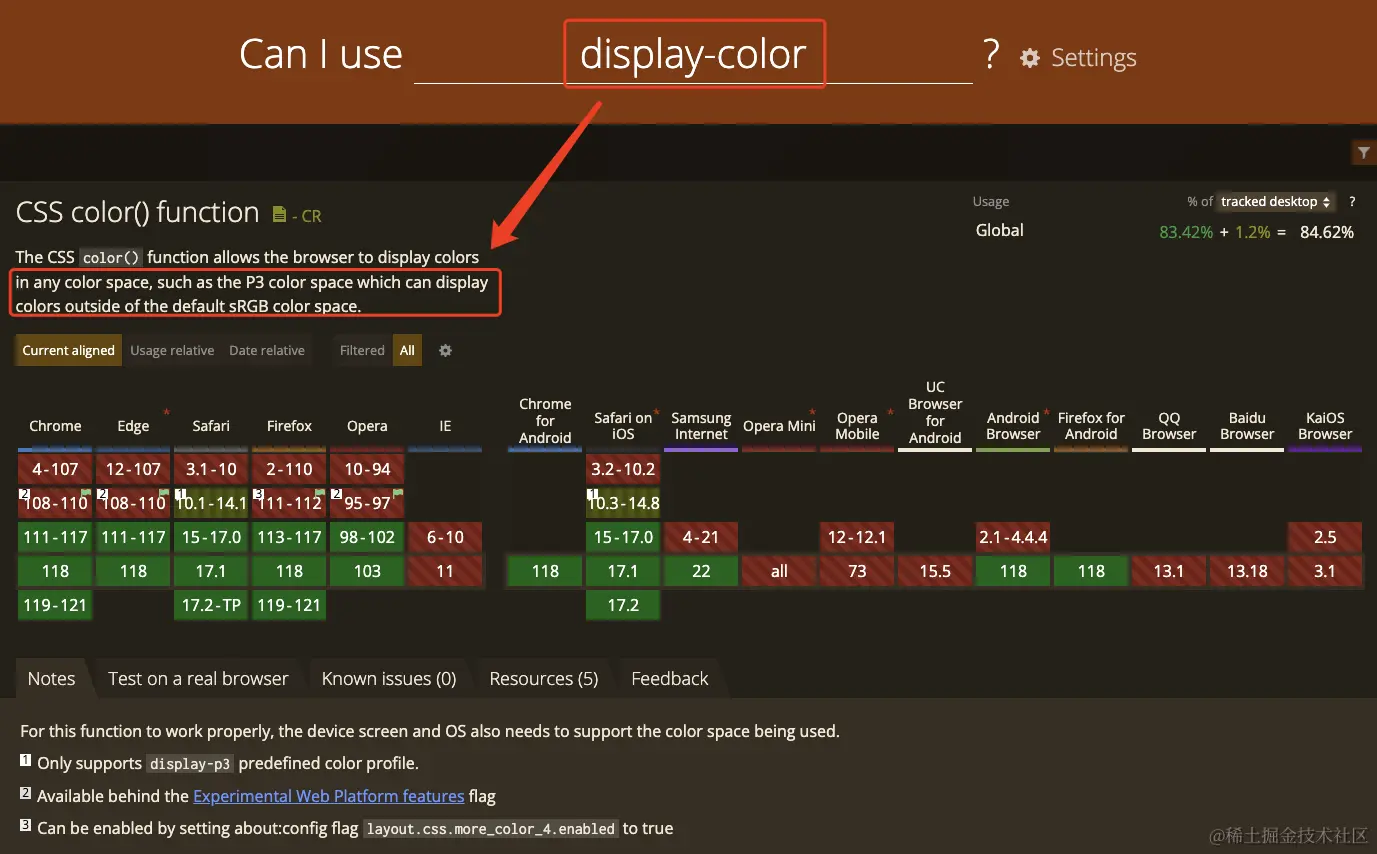Click Safari on iOS 17.2 cell
The width and height of the screenshot is (1377, 854).
[x=623, y=605]
